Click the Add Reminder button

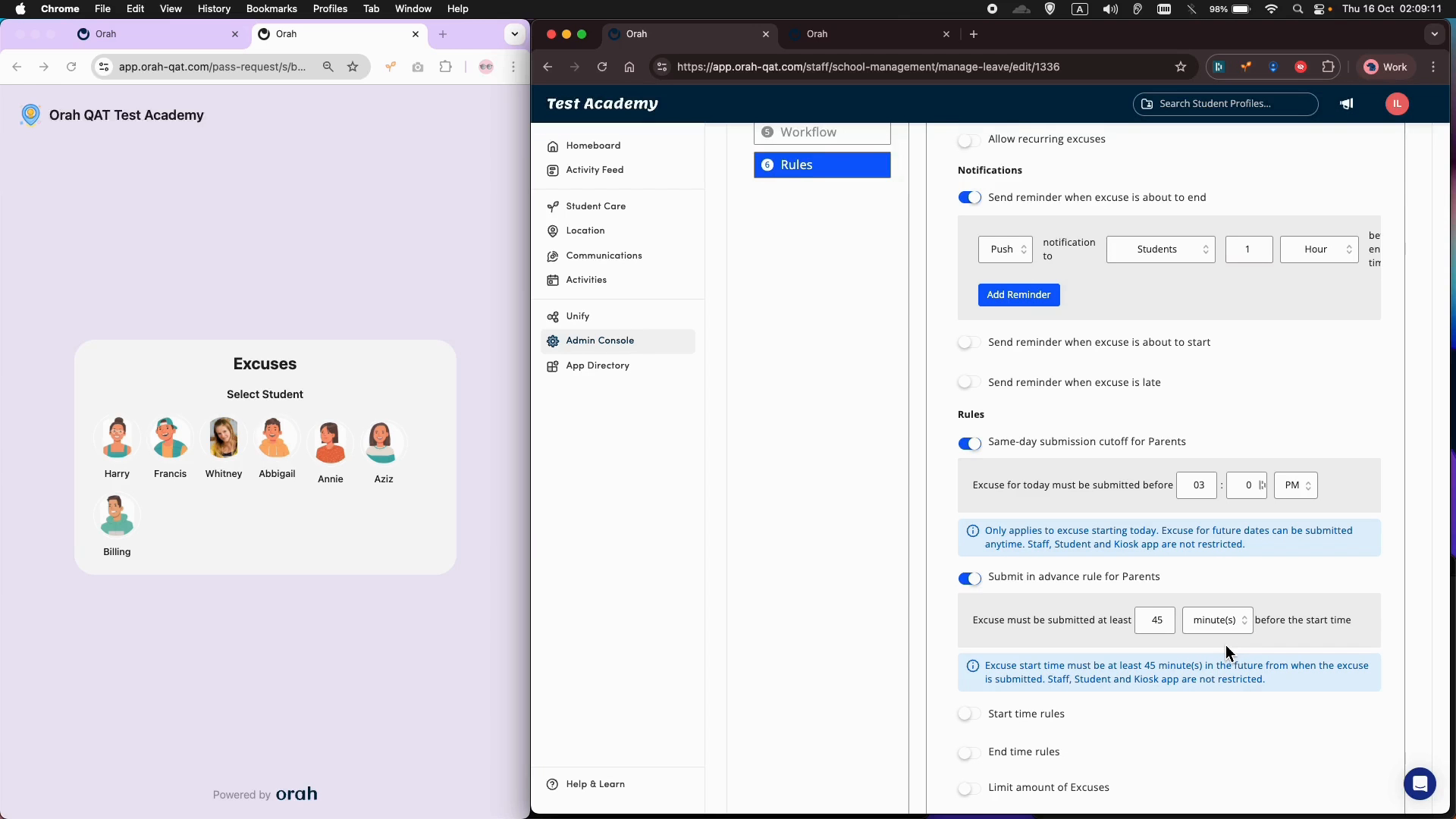[1018, 295]
